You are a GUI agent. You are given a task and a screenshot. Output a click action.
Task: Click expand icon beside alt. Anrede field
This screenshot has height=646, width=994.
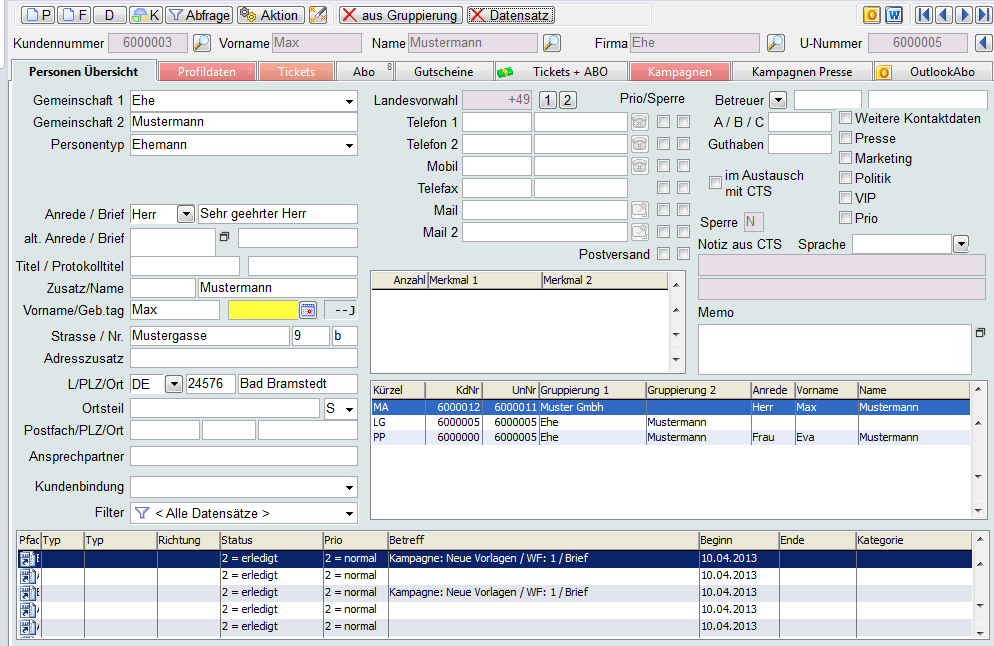[224, 236]
